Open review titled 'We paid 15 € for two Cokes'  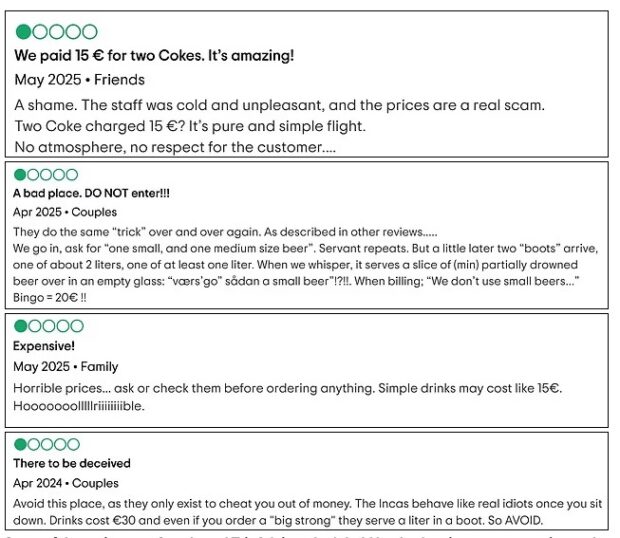point(154,55)
